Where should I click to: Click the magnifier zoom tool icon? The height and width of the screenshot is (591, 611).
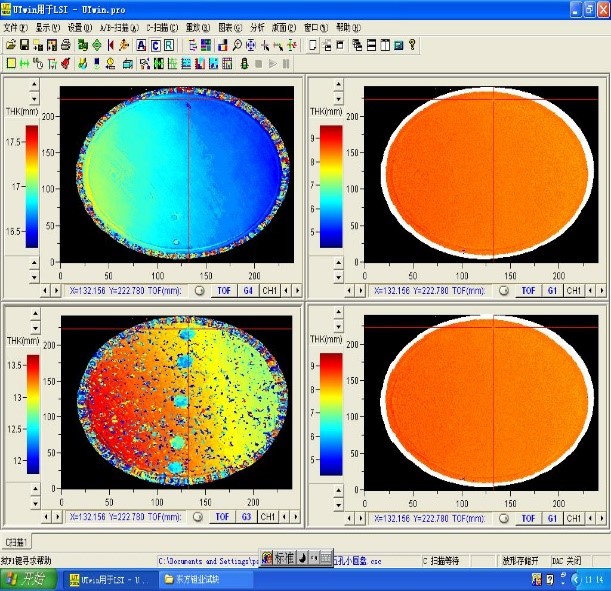coord(237,45)
